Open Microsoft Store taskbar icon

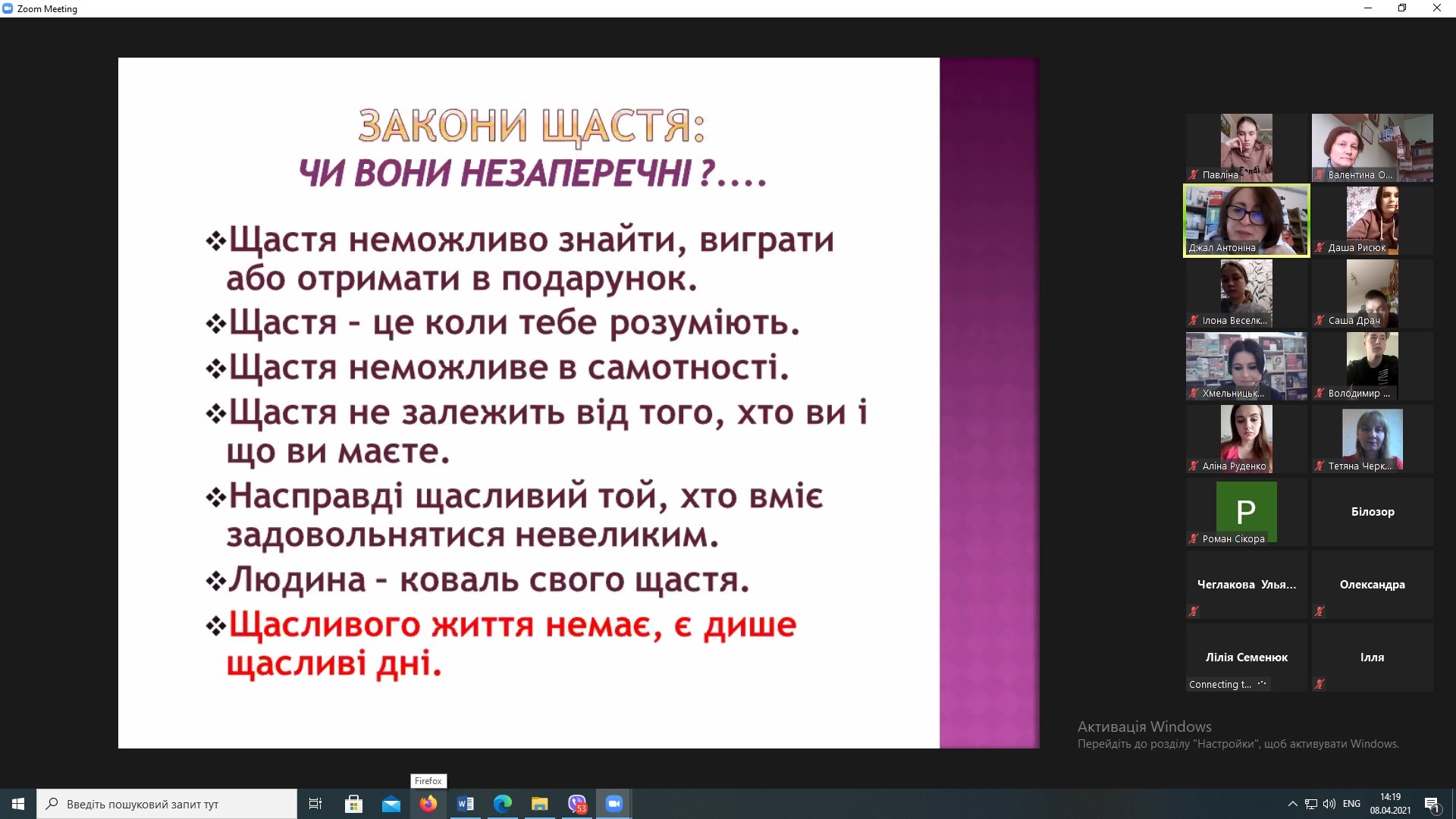pos(353,804)
